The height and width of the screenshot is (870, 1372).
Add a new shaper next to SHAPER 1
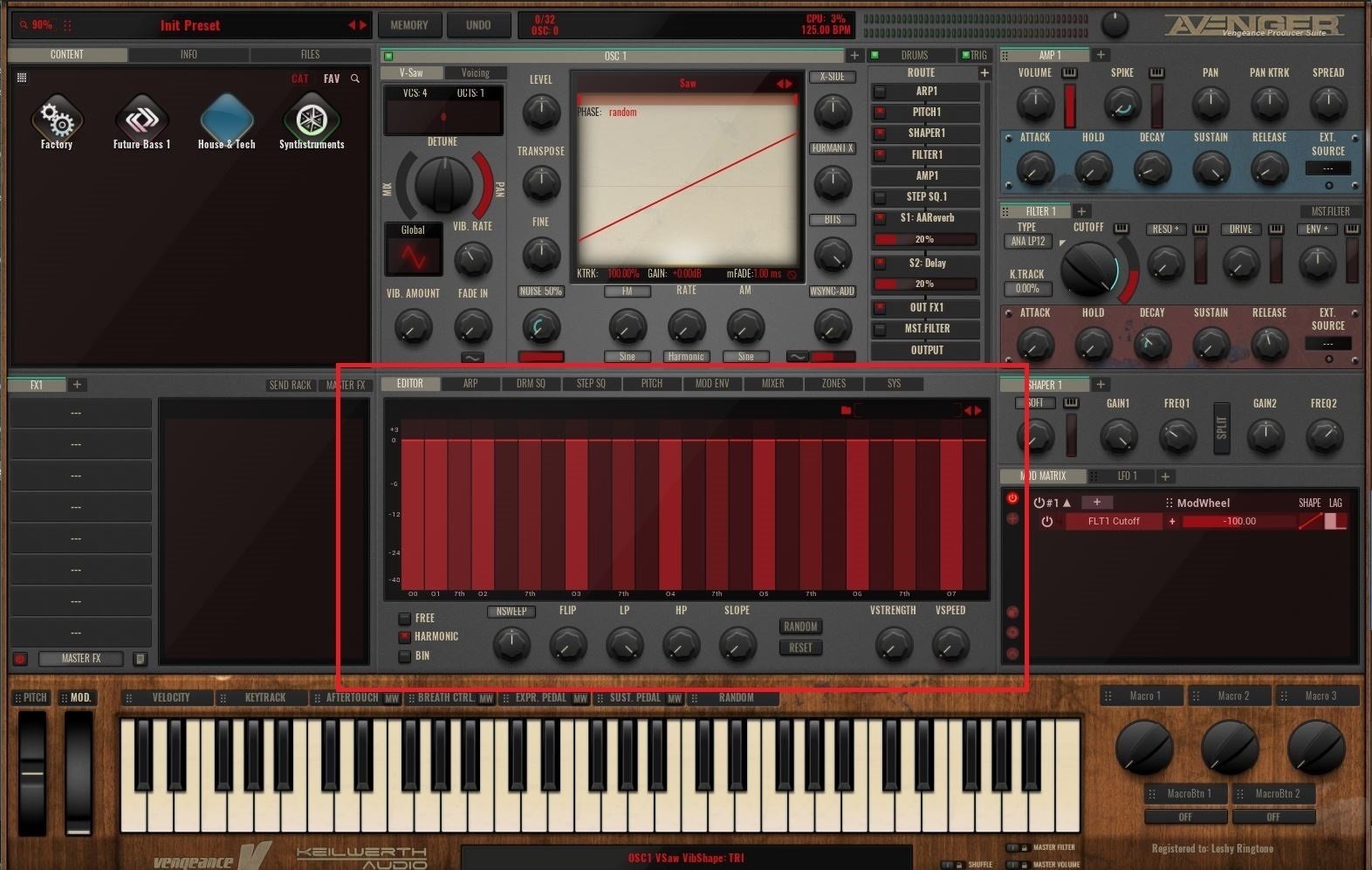[1101, 385]
